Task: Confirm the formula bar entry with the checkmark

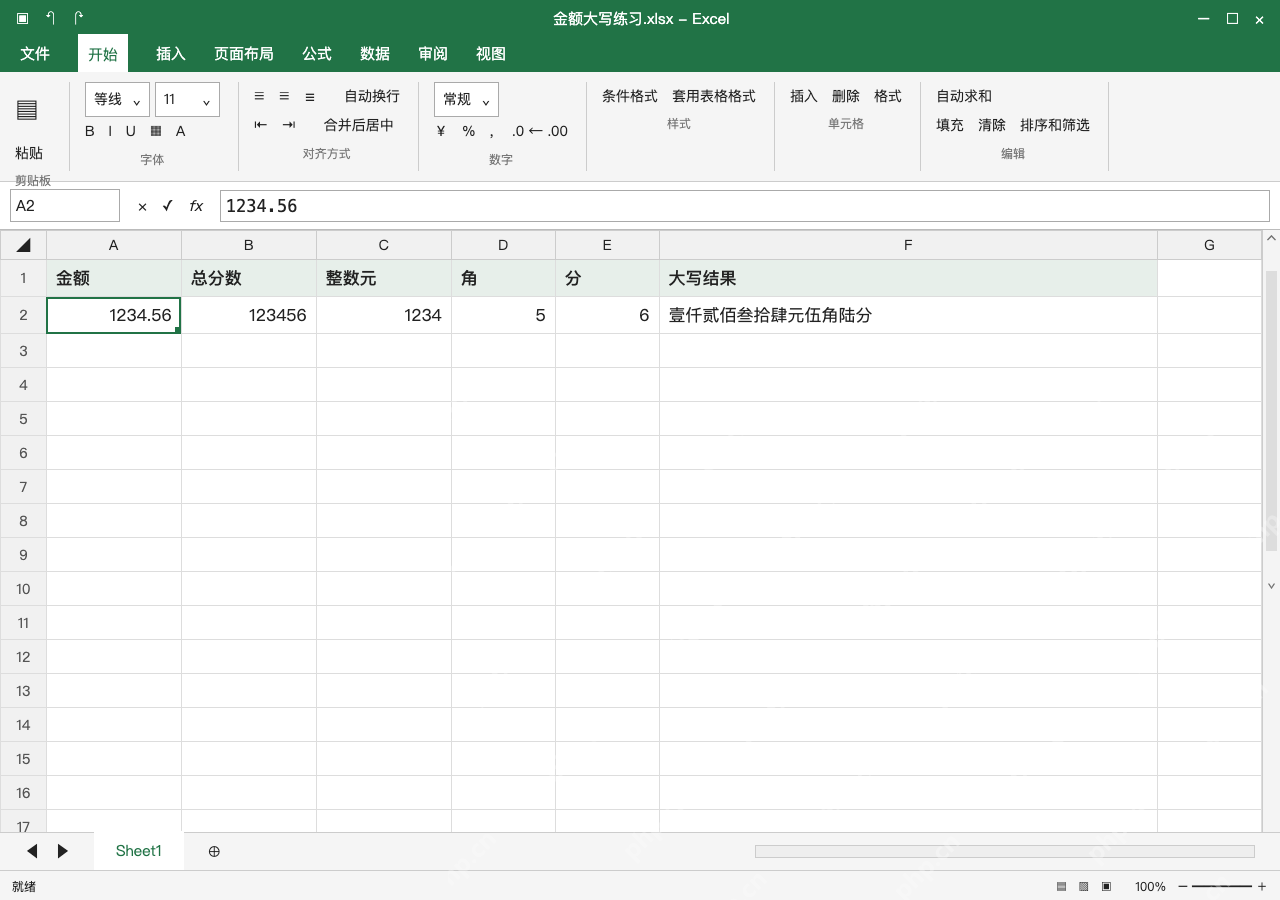Action: (x=168, y=206)
